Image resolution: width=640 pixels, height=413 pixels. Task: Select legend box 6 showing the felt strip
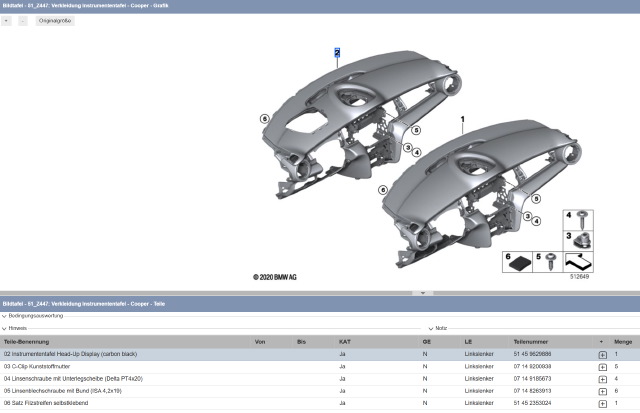pos(518,262)
